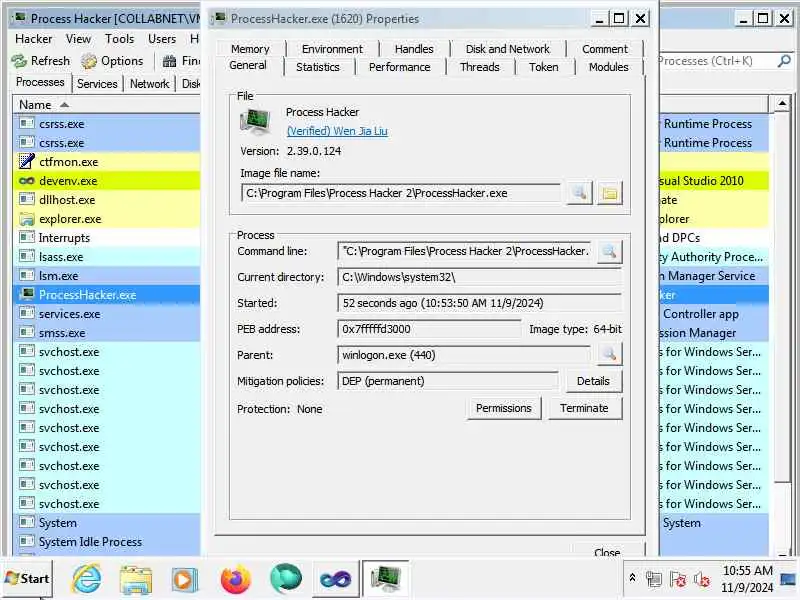Click the Current directory field
Screen dimensions: 800x600
click(479, 277)
